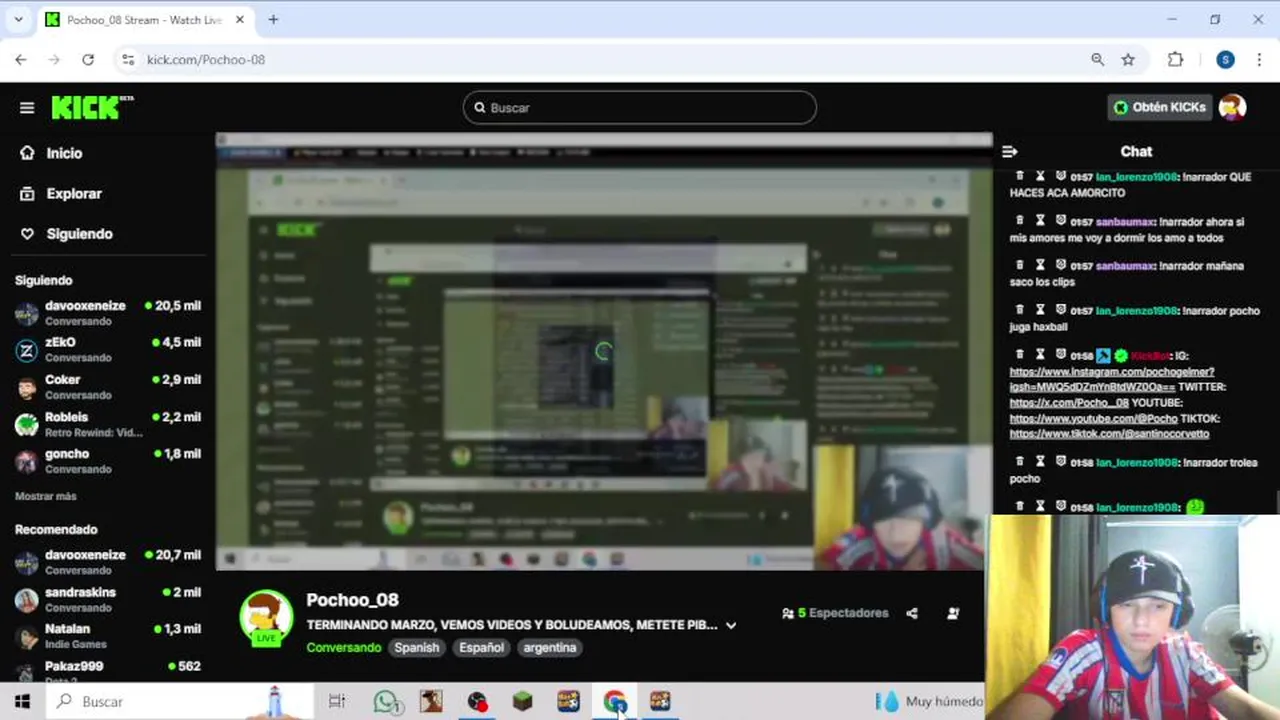Image resolution: width=1280 pixels, height=720 pixels.
Task: Click the Windows taskbar Buscar box
Action: point(180,701)
